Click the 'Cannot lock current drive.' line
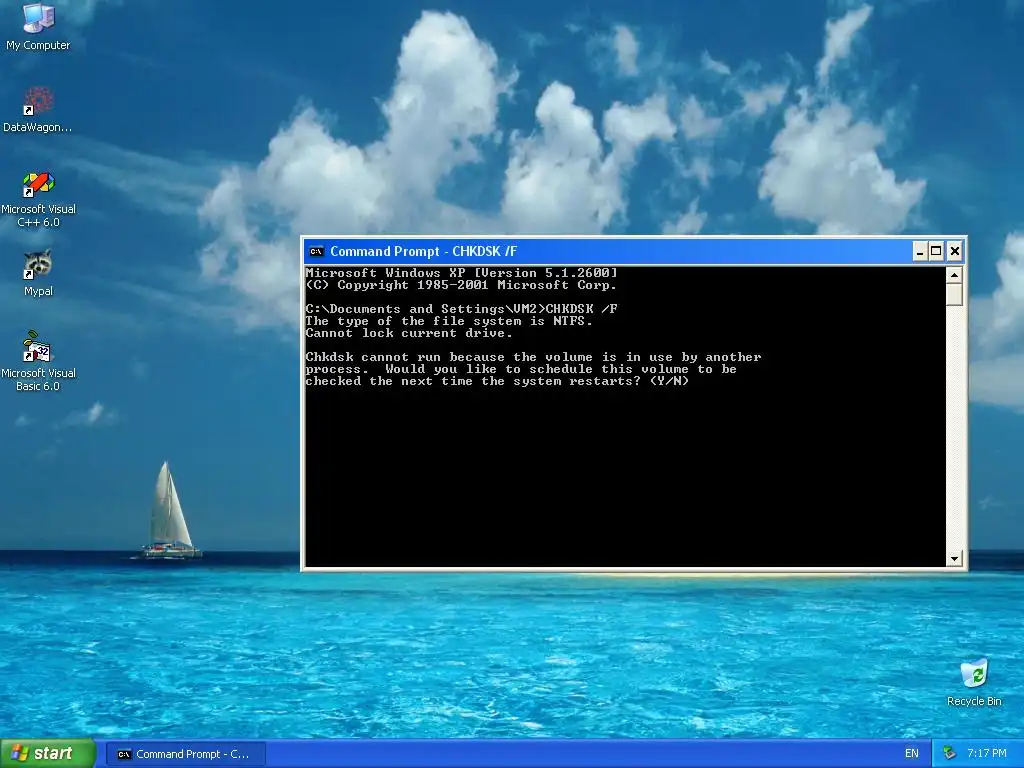Viewport: 1024px width, 768px height. (x=409, y=333)
